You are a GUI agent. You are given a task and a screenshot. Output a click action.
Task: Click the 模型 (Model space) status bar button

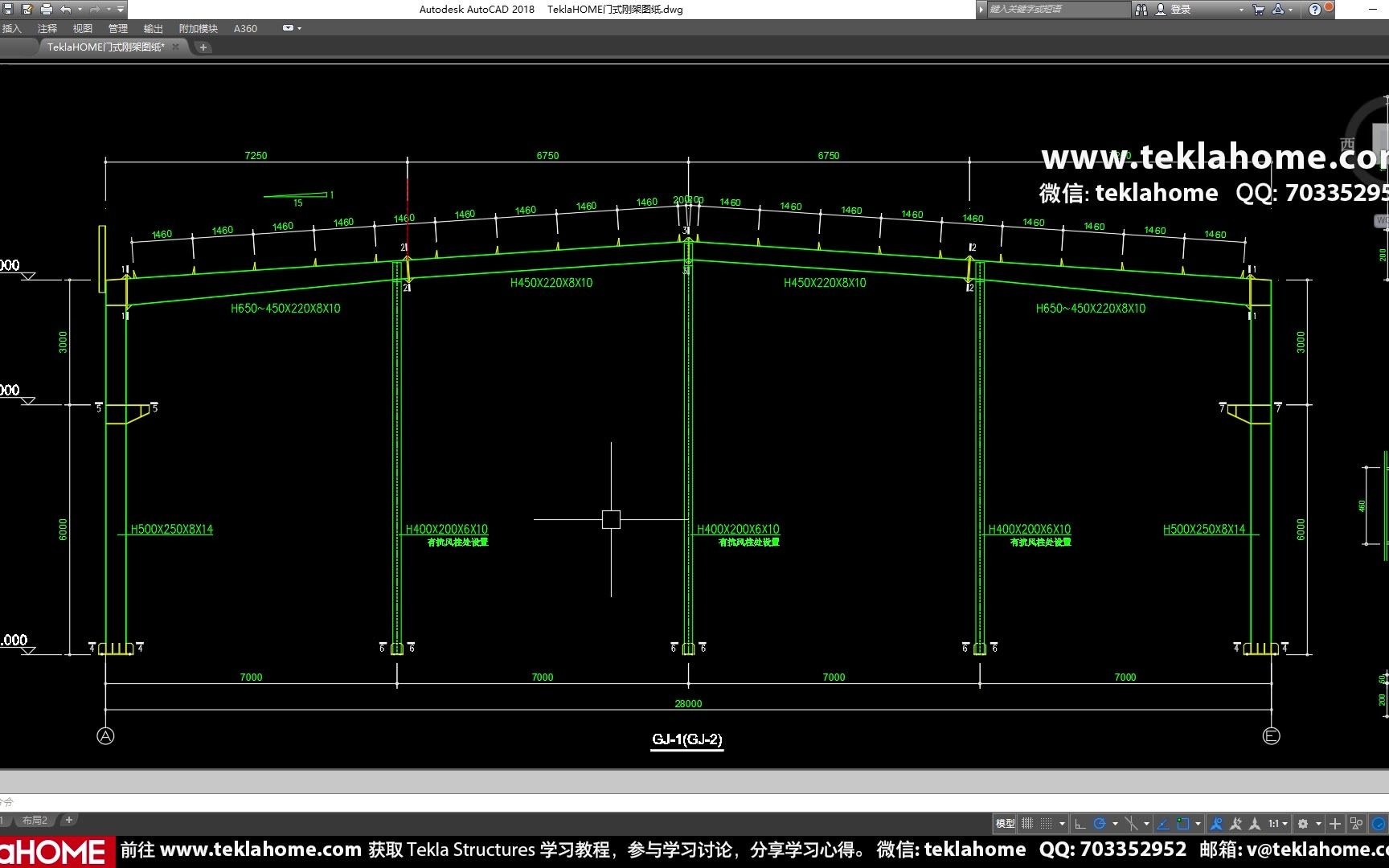[1005, 824]
